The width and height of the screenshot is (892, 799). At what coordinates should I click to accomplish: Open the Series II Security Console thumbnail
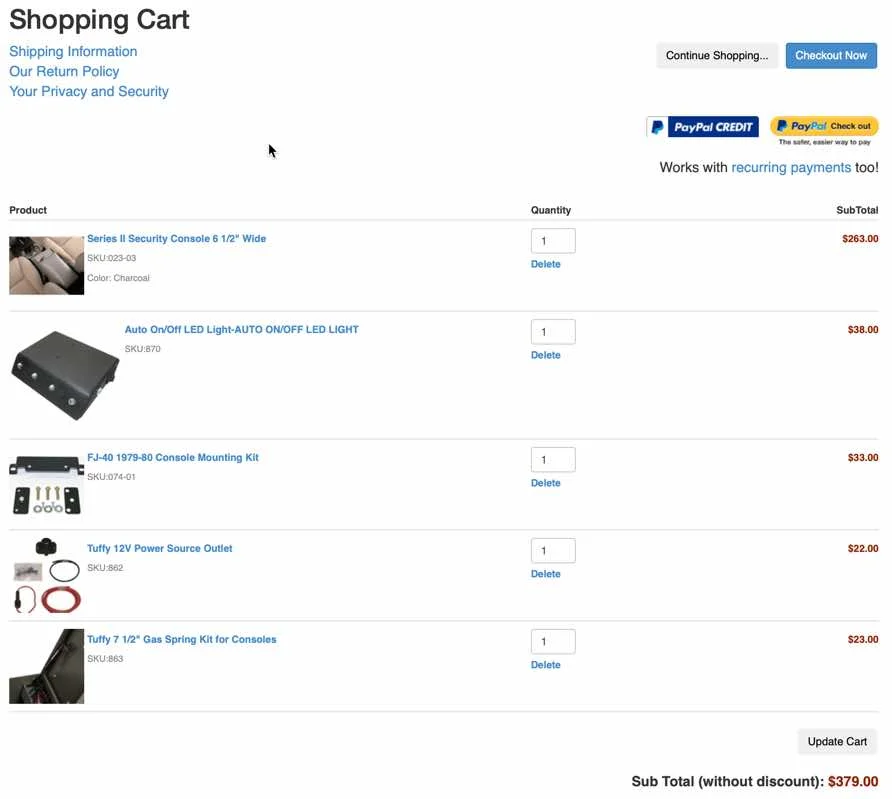tap(47, 265)
